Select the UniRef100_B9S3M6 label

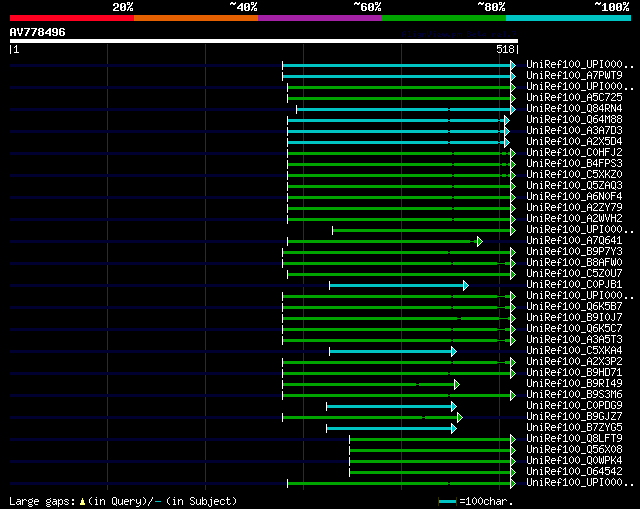click(574, 395)
